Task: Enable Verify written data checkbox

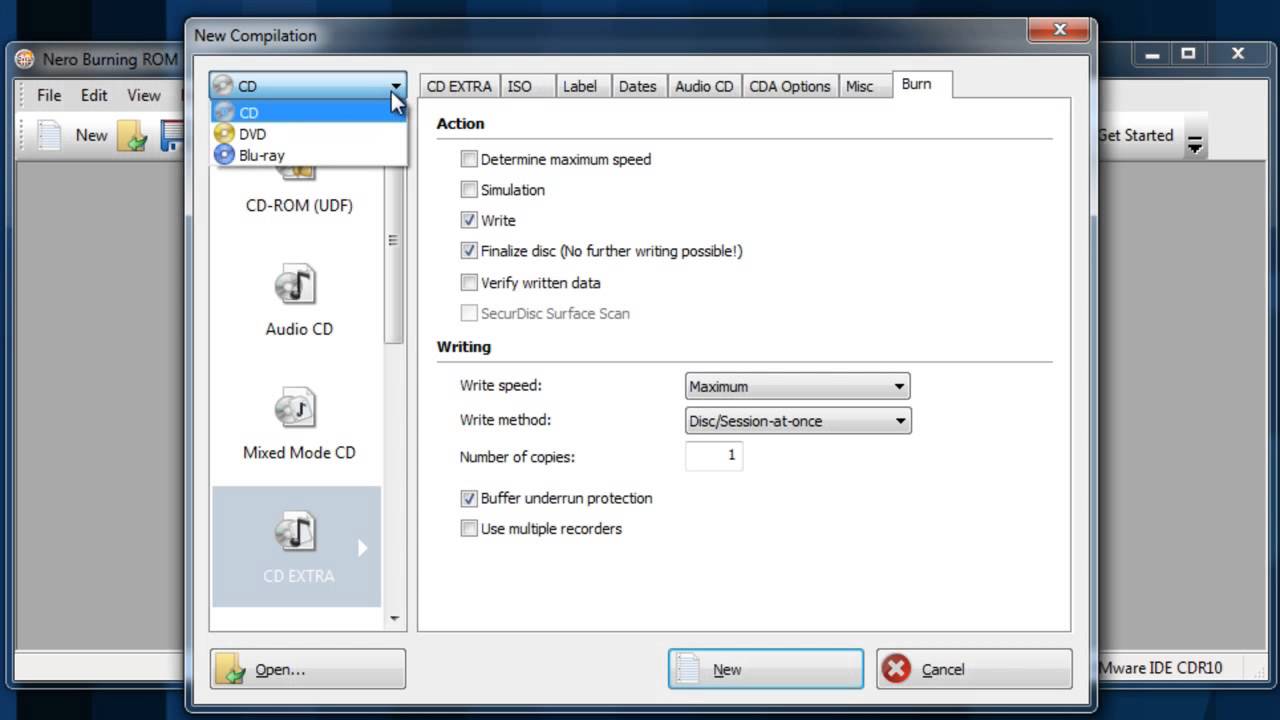Action: coord(469,283)
